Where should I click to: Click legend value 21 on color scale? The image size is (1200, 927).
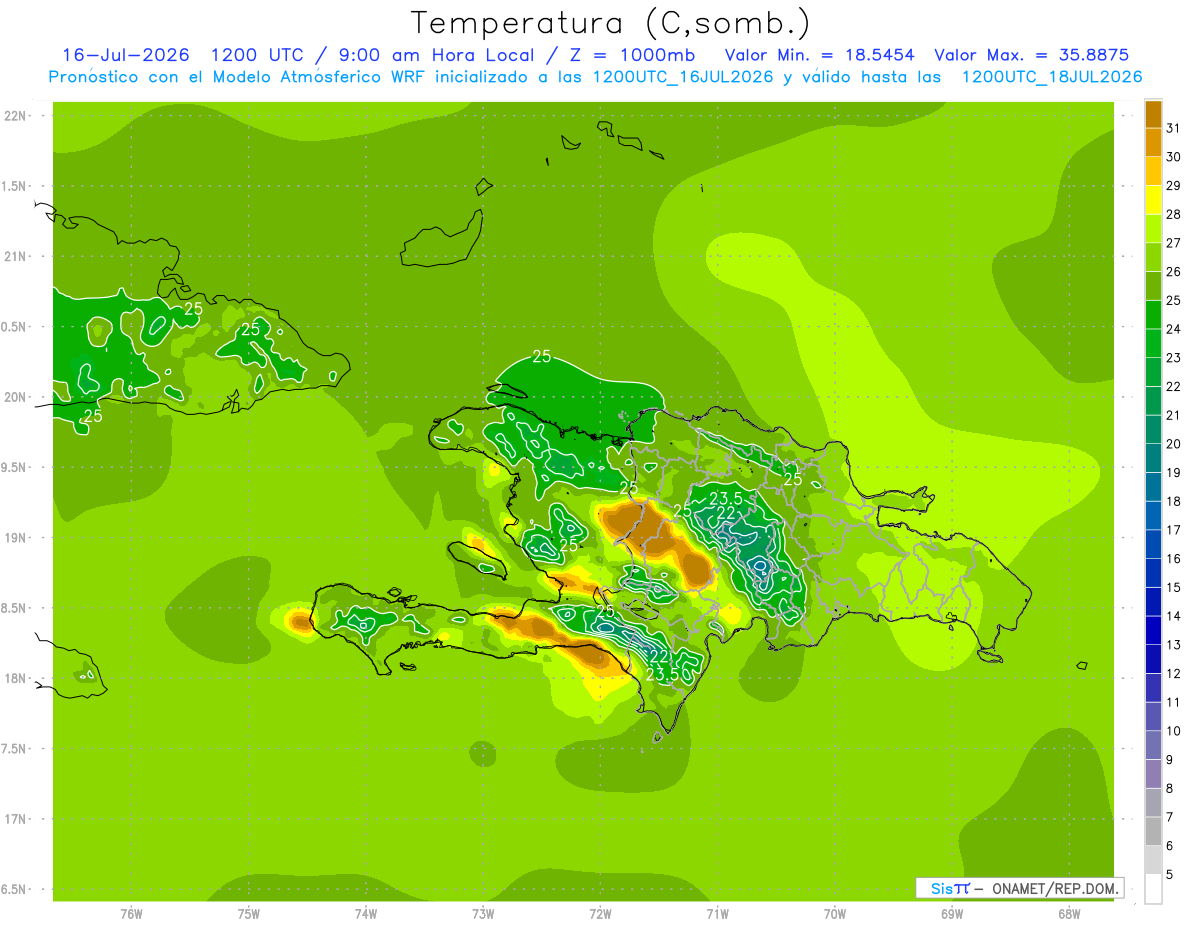tap(1173, 415)
